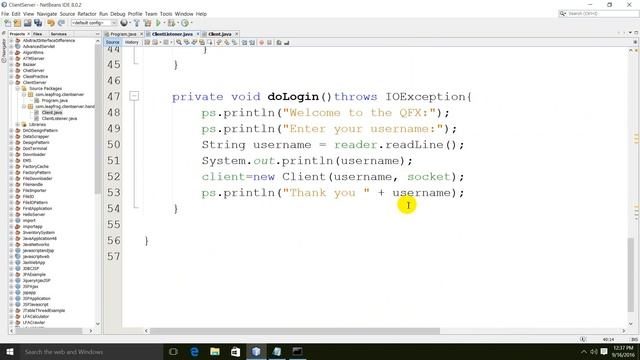Click the Stop Macro Recording icon
This screenshot has width=640, height=360.
[x=269, y=42]
